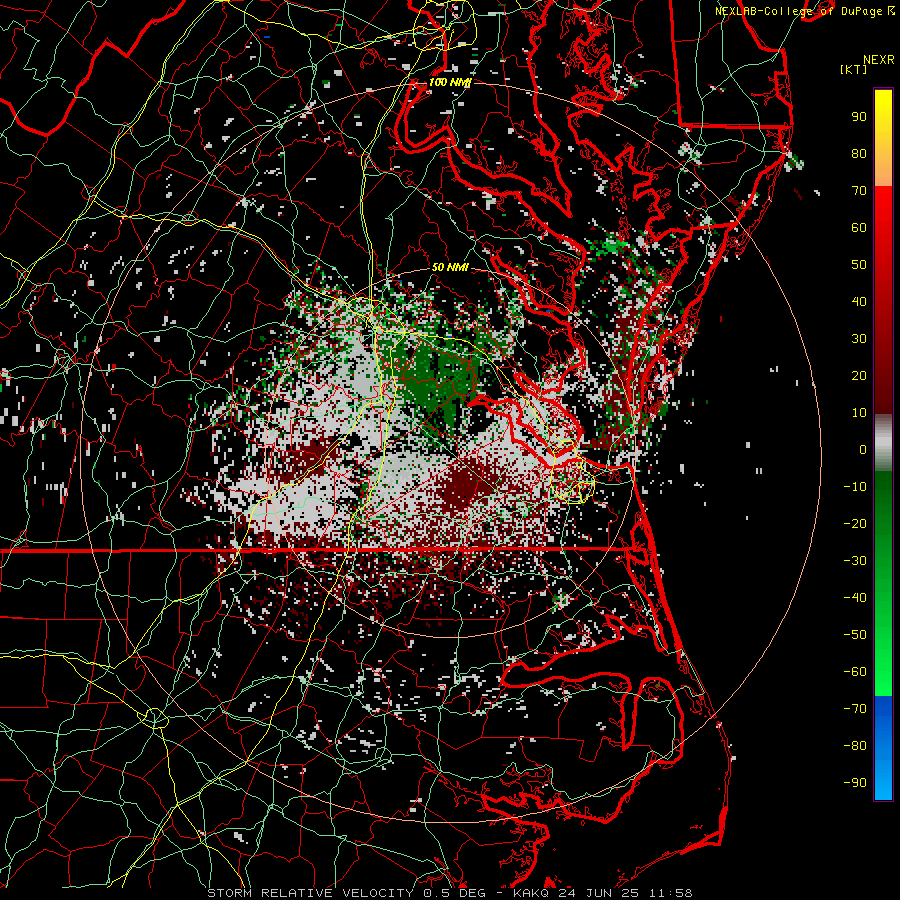Click the "NEXR" label above the scale
Image resolution: width=900 pixels, height=900 pixels.
[879, 60]
